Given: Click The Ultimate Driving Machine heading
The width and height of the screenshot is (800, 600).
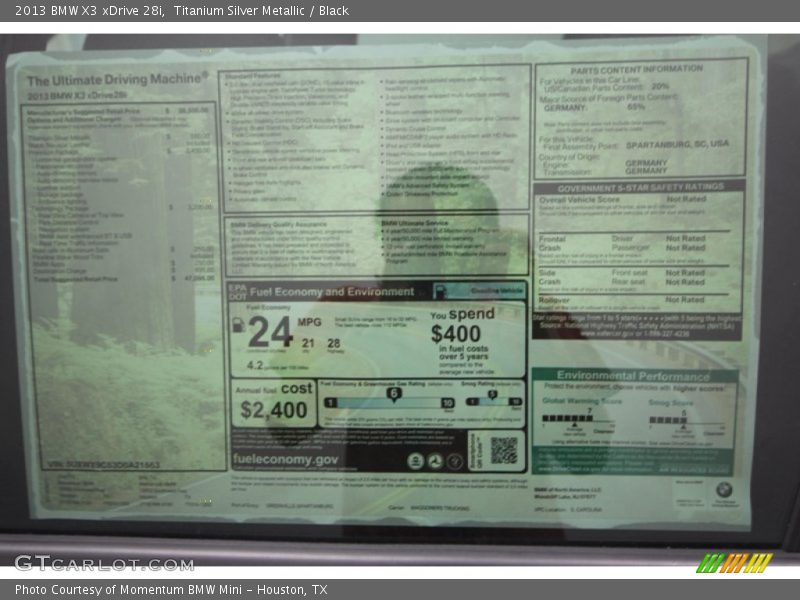Looking at the screenshot, I should point(117,79).
